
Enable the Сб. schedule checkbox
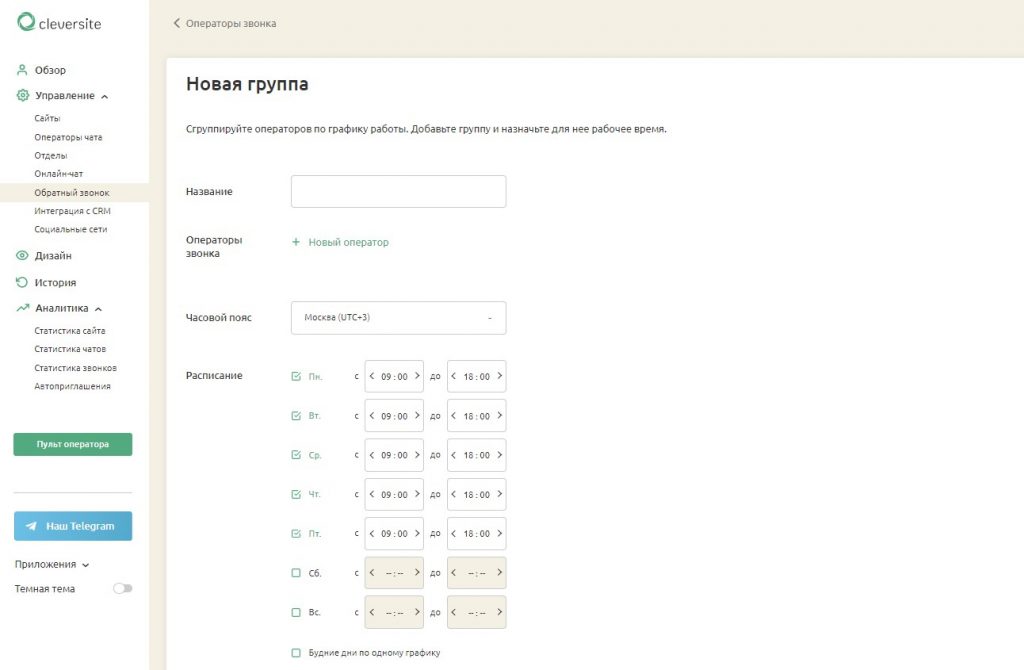coord(296,573)
